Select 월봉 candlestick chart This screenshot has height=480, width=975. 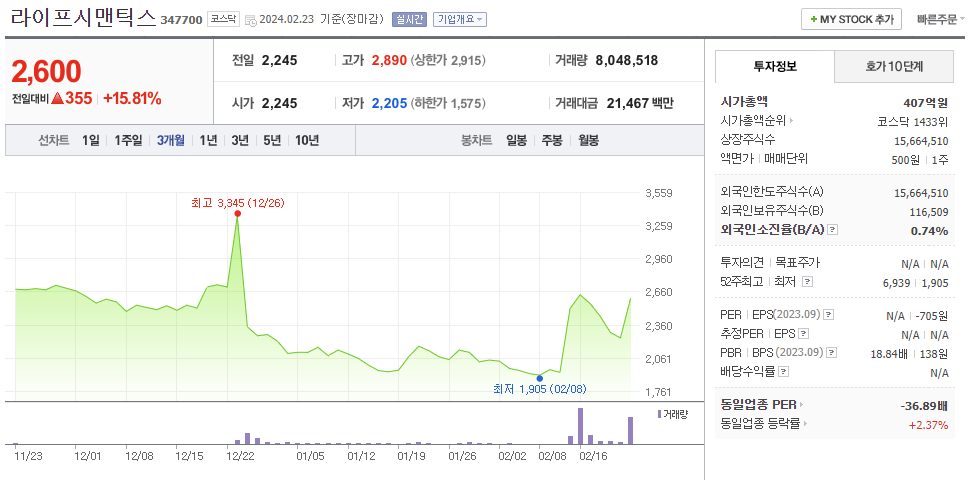coord(588,141)
